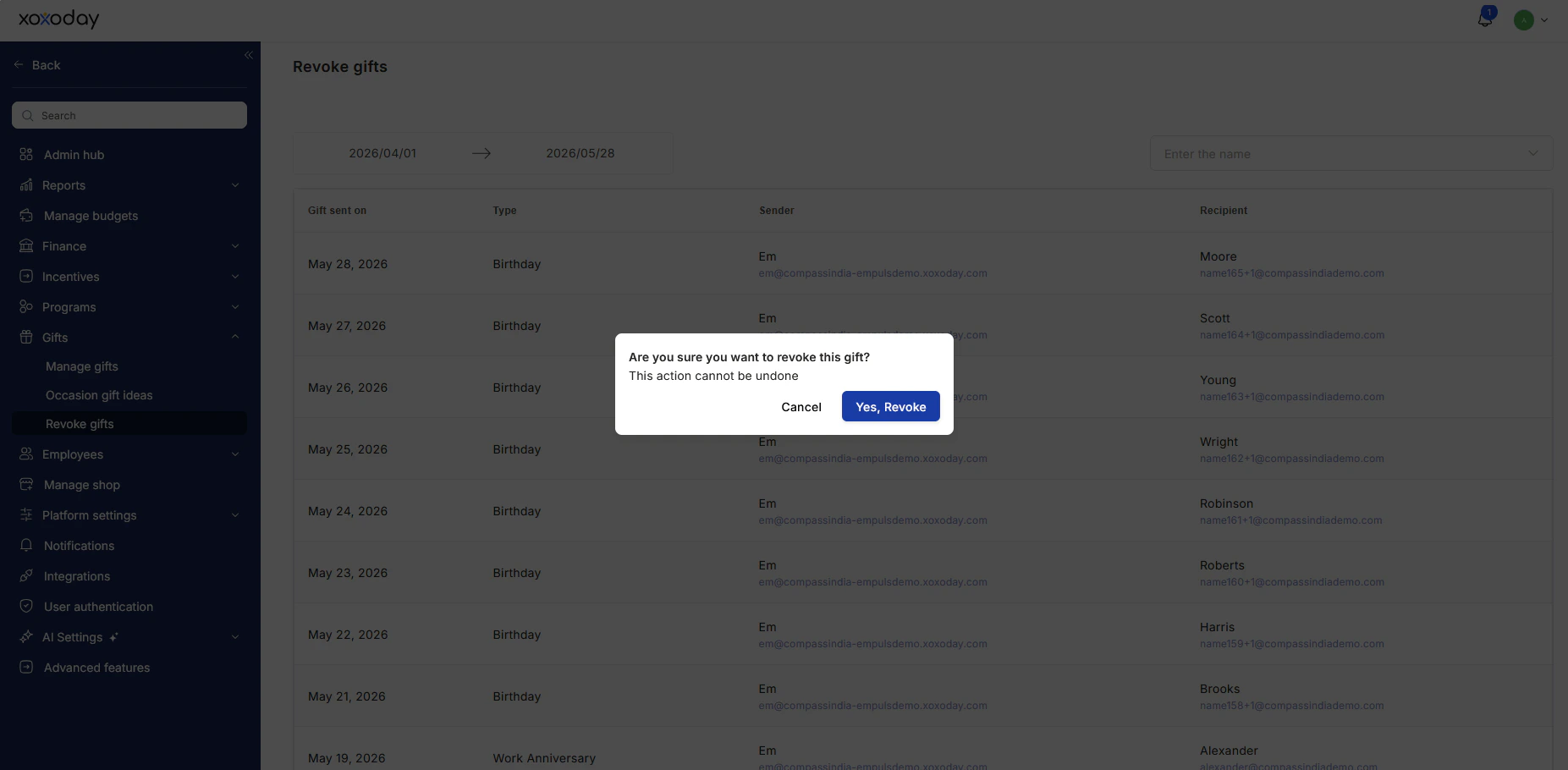1568x770 pixels.
Task: Open the Enter the name dropdown
Action: [x=1351, y=153]
